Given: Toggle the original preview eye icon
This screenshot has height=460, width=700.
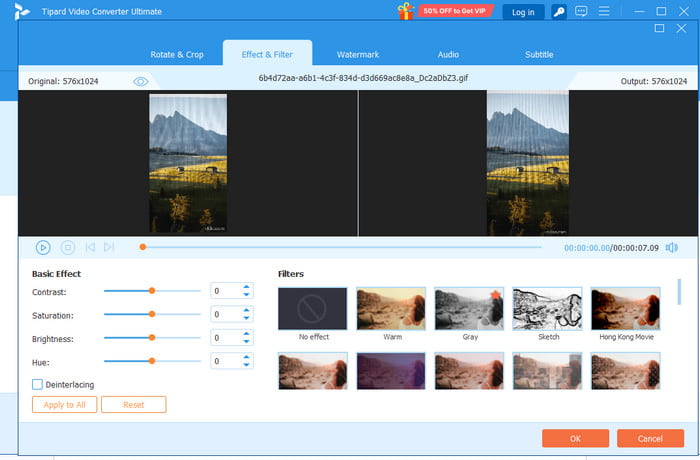Looking at the screenshot, I should click(x=141, y=81).
